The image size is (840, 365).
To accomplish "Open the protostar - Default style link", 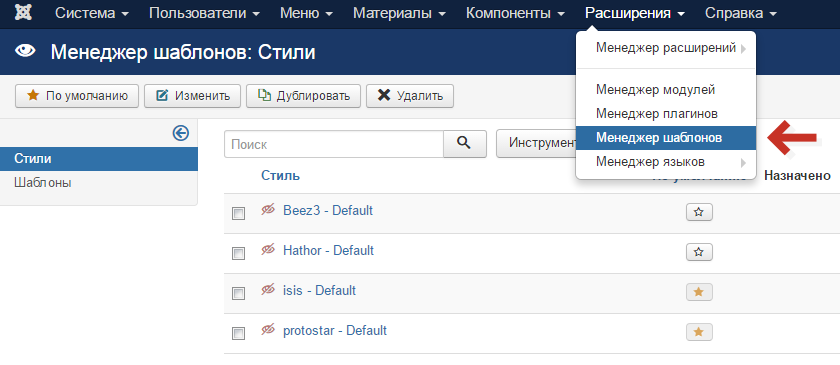I will [x=335, y=330].
